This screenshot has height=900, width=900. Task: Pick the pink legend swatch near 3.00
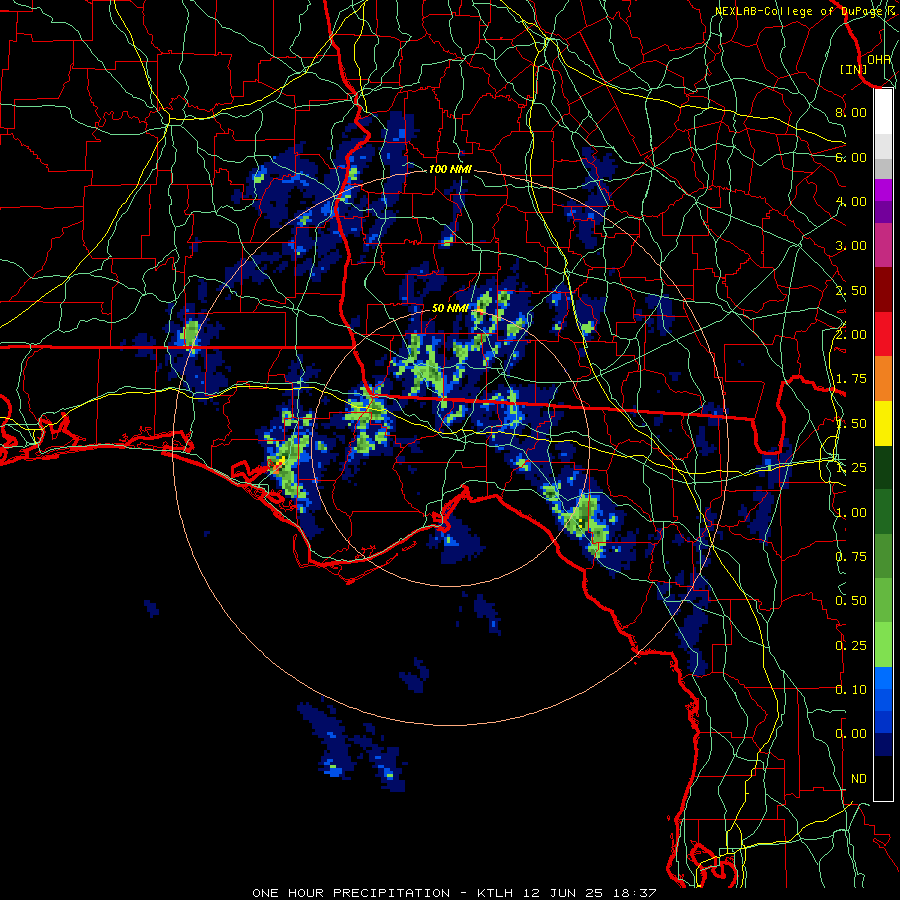883,246
